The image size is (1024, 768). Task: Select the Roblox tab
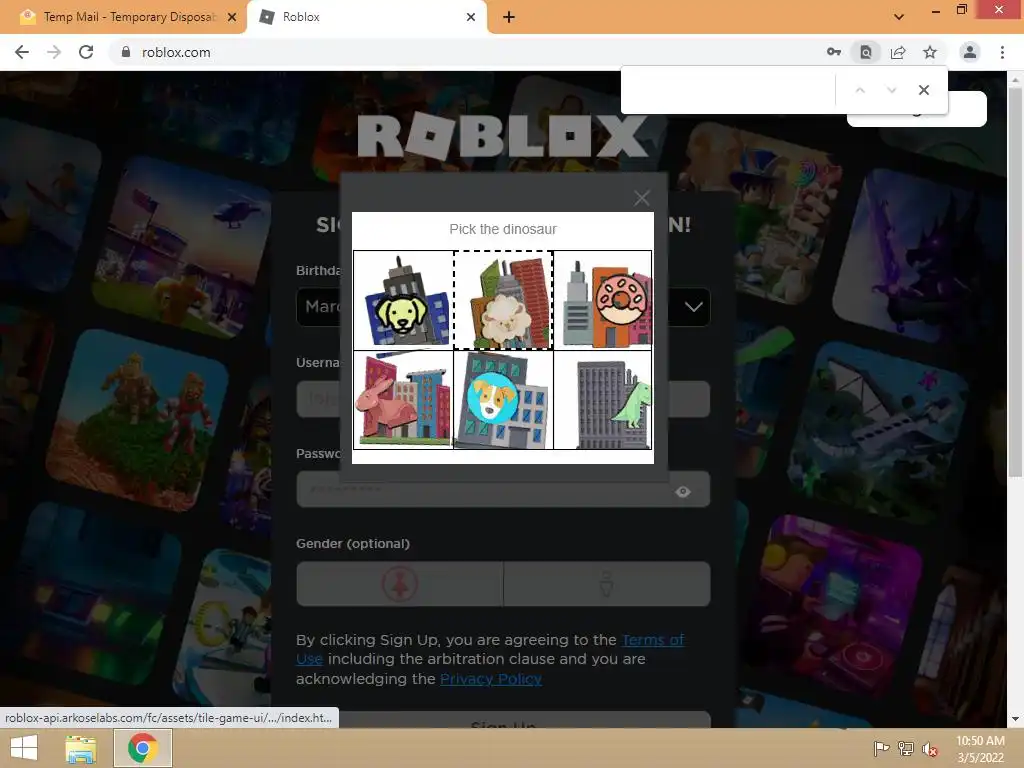click(x=366, y=17)
